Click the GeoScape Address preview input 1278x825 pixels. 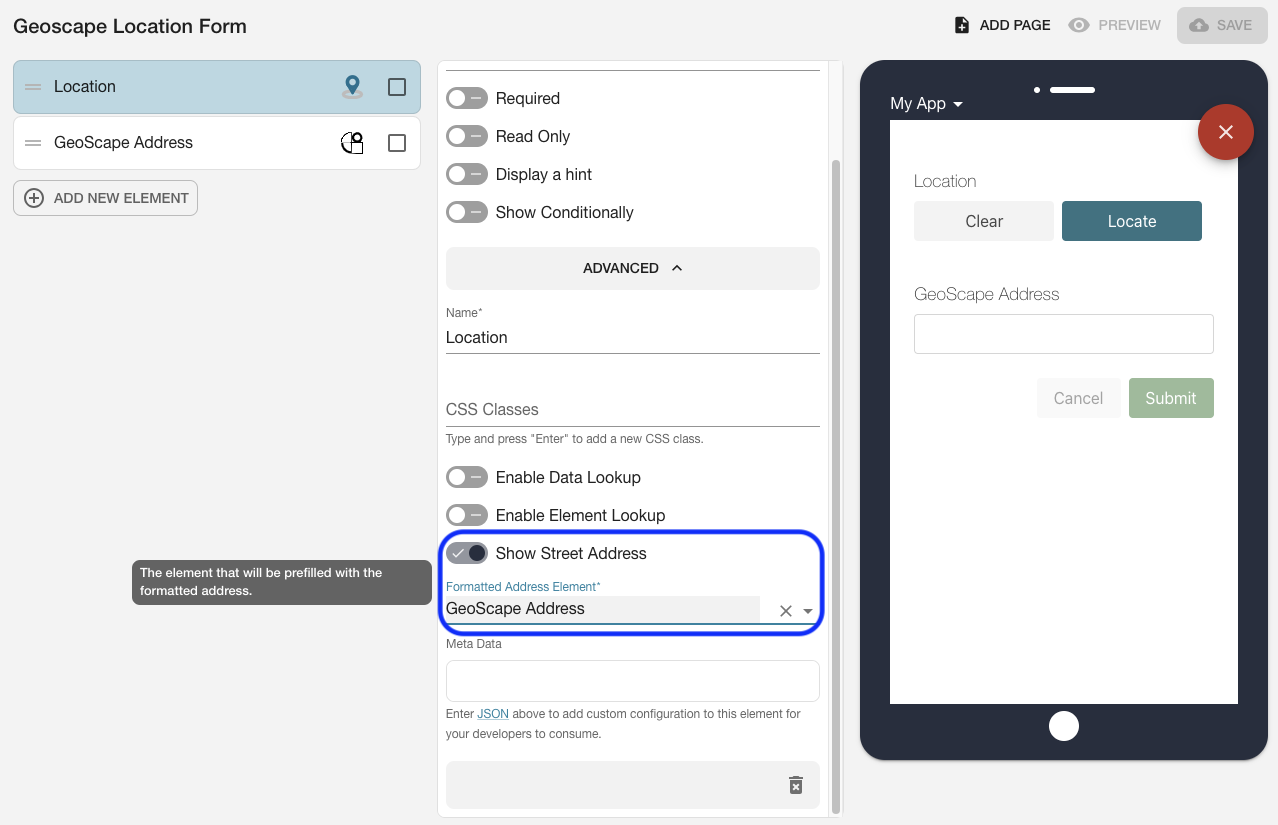(x=1064, y=334)
